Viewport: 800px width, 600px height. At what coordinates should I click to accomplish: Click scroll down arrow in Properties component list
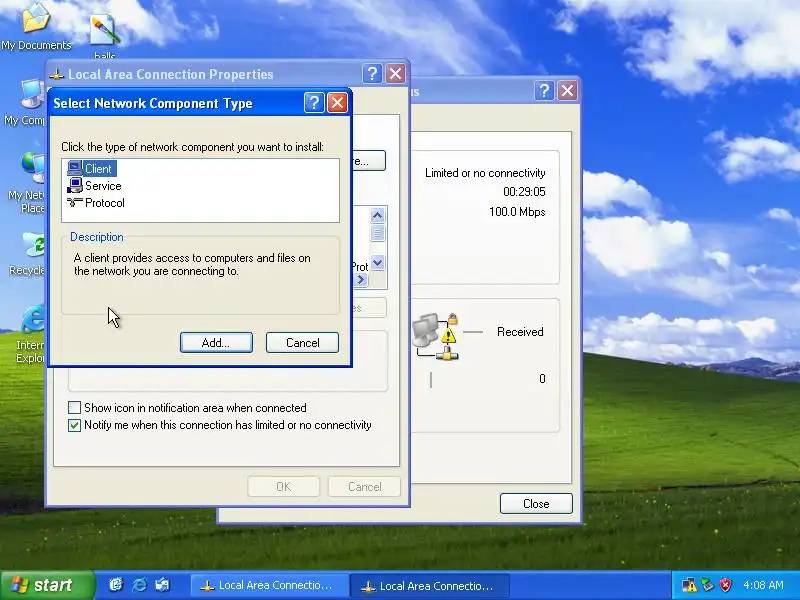point(378,263)
